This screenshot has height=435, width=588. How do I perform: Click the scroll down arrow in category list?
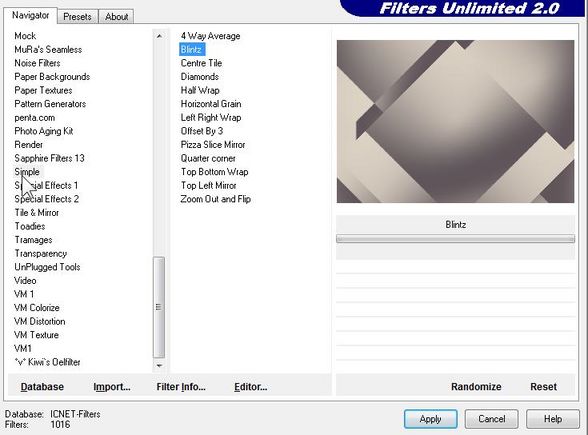pyautogui.click(x=159, y=365)
